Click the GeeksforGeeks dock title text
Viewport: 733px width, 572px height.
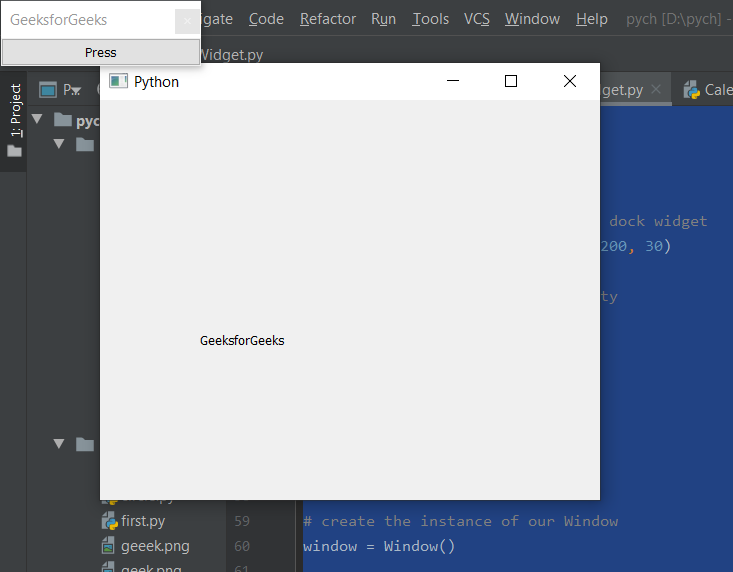[58, 20]
